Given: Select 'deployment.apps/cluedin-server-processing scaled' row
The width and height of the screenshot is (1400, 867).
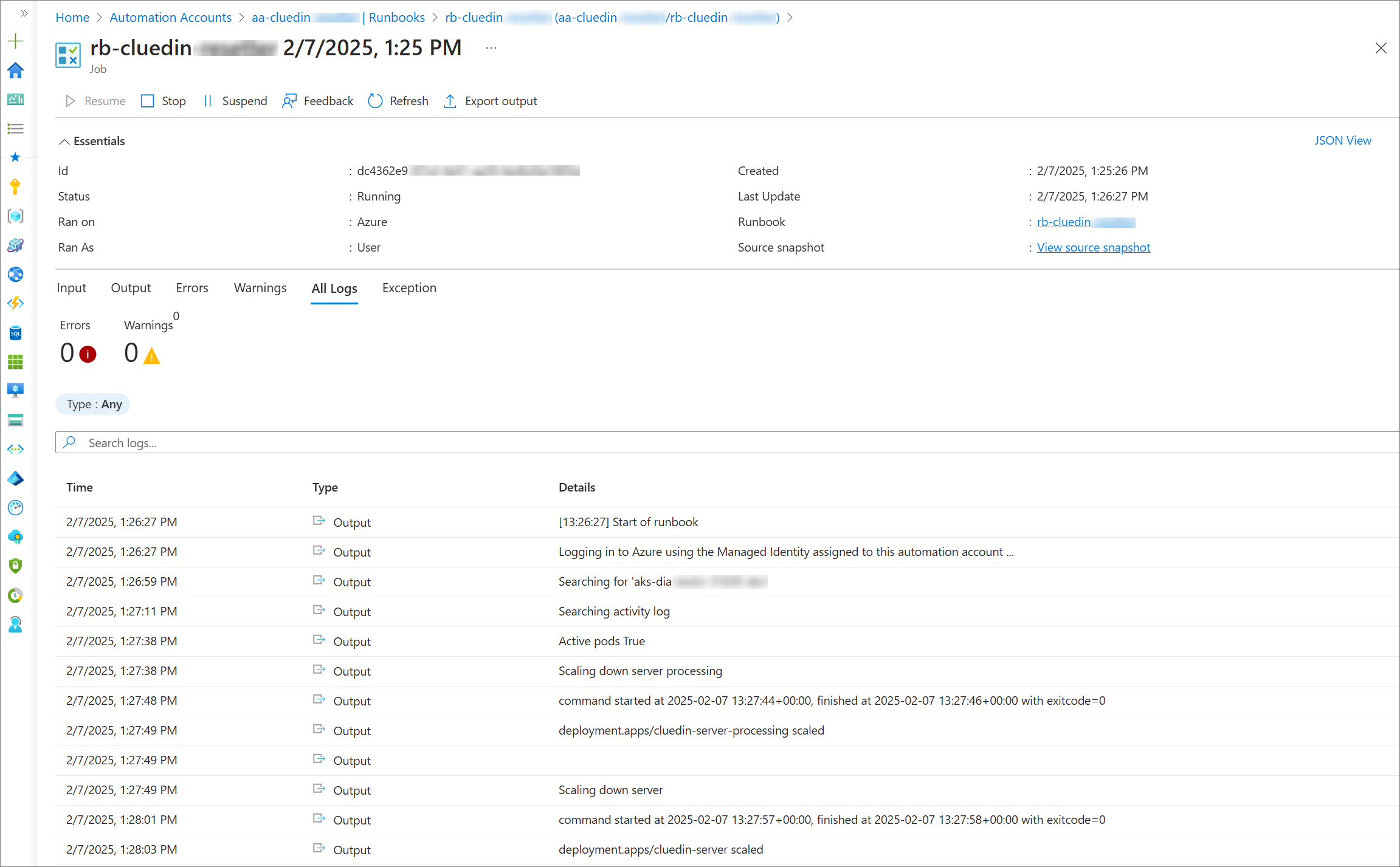Looking at the screenshot, I should [x=727, y=731].
